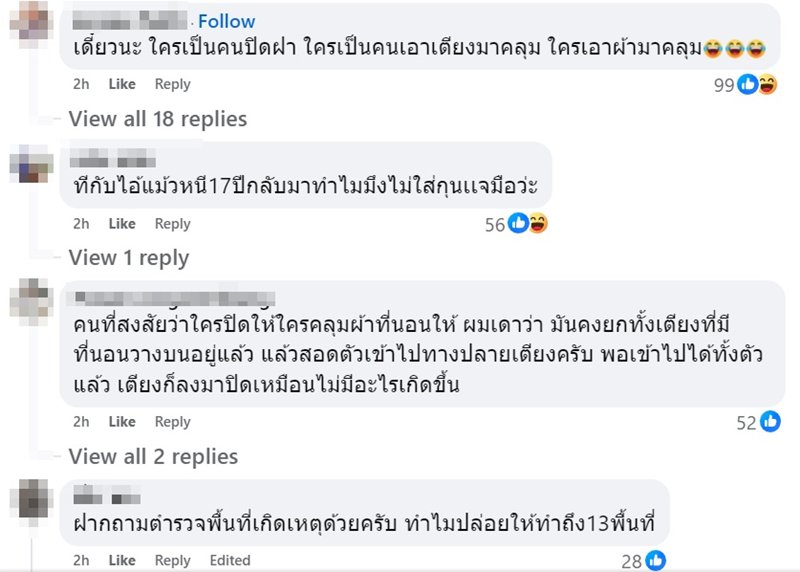This screenshot has width=800, height=572.
Task: Click the first commenter's profile picture
Action: pos(30,21)
